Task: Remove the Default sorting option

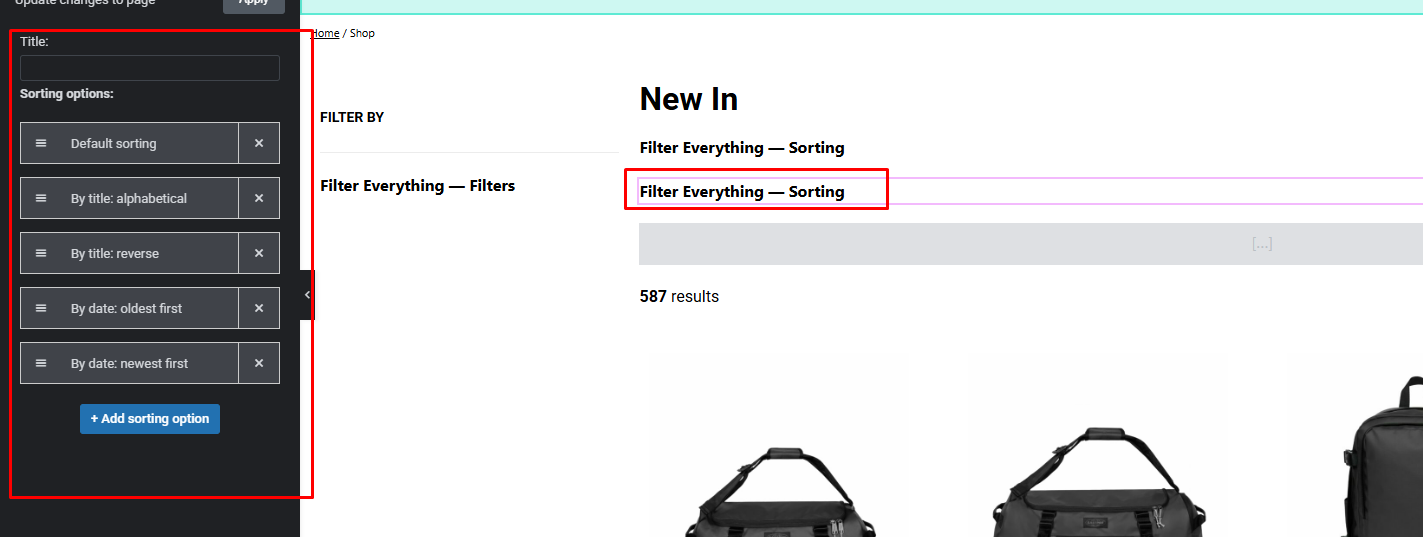Action: point(259,143)
